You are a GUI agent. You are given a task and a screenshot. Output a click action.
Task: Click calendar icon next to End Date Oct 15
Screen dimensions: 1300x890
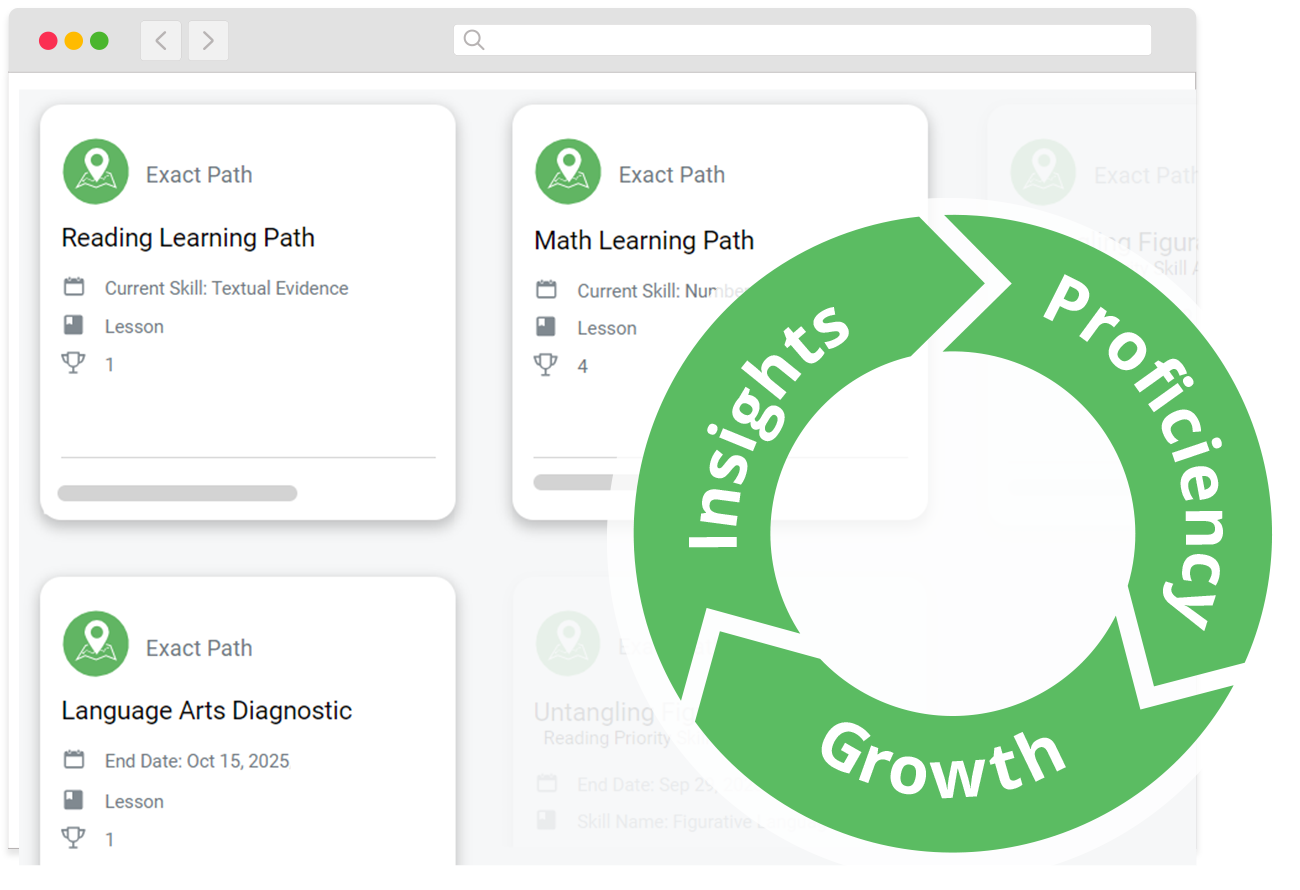tap(74, 760)
